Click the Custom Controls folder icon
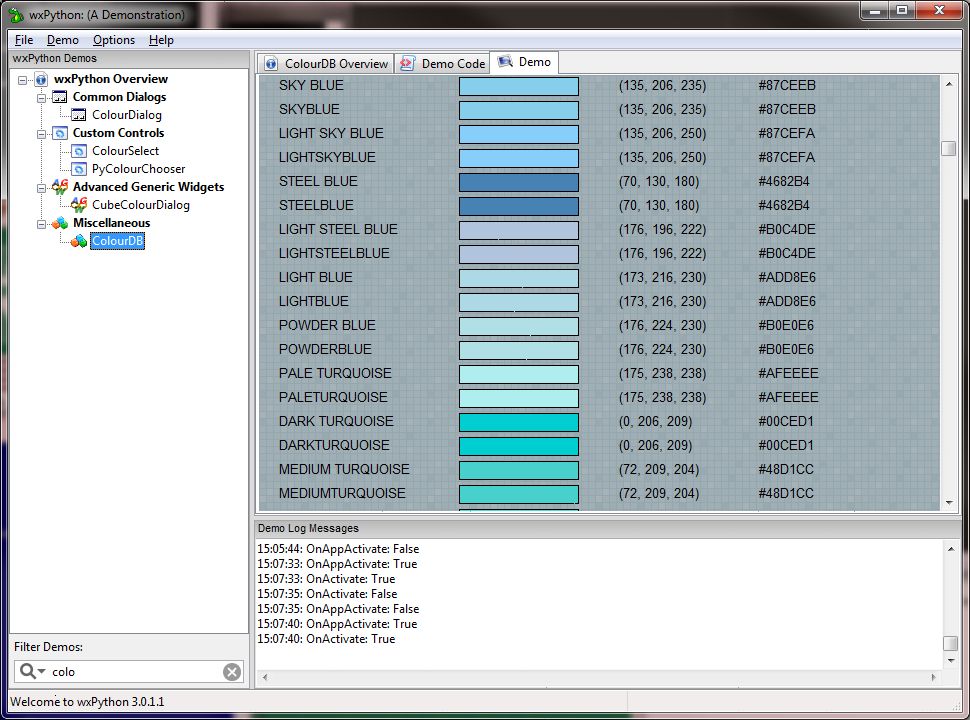This screenshot has width=970, height=720. coord(60,133)
